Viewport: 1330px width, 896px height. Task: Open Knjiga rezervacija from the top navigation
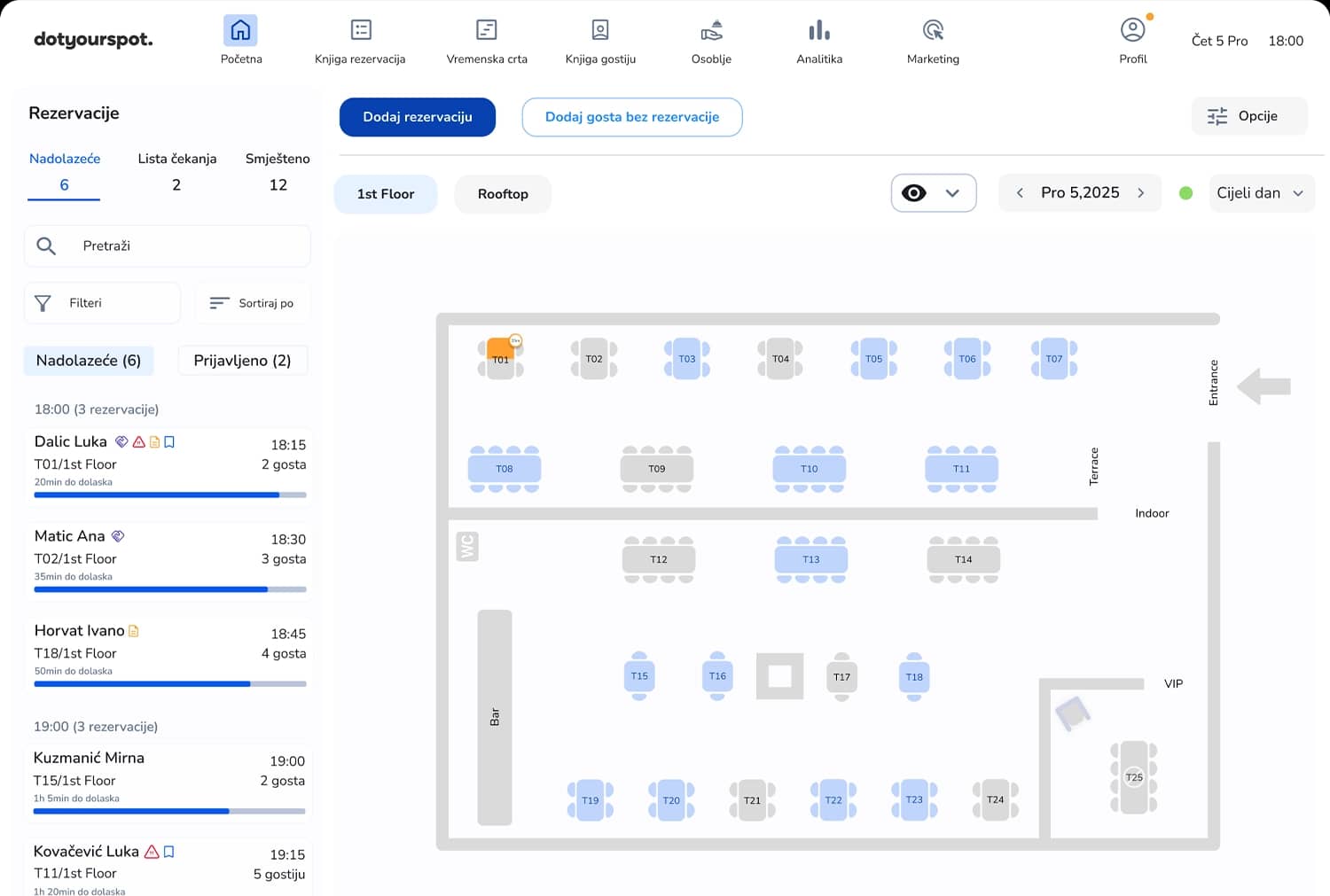360,41
